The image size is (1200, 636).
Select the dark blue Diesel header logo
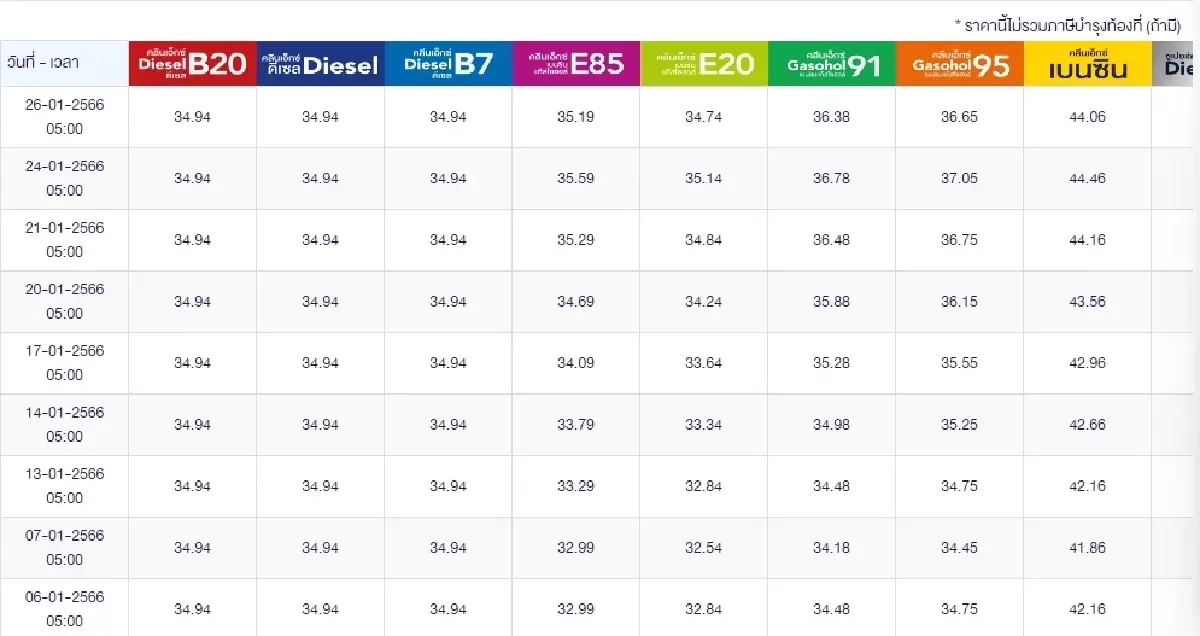[320, 64]
